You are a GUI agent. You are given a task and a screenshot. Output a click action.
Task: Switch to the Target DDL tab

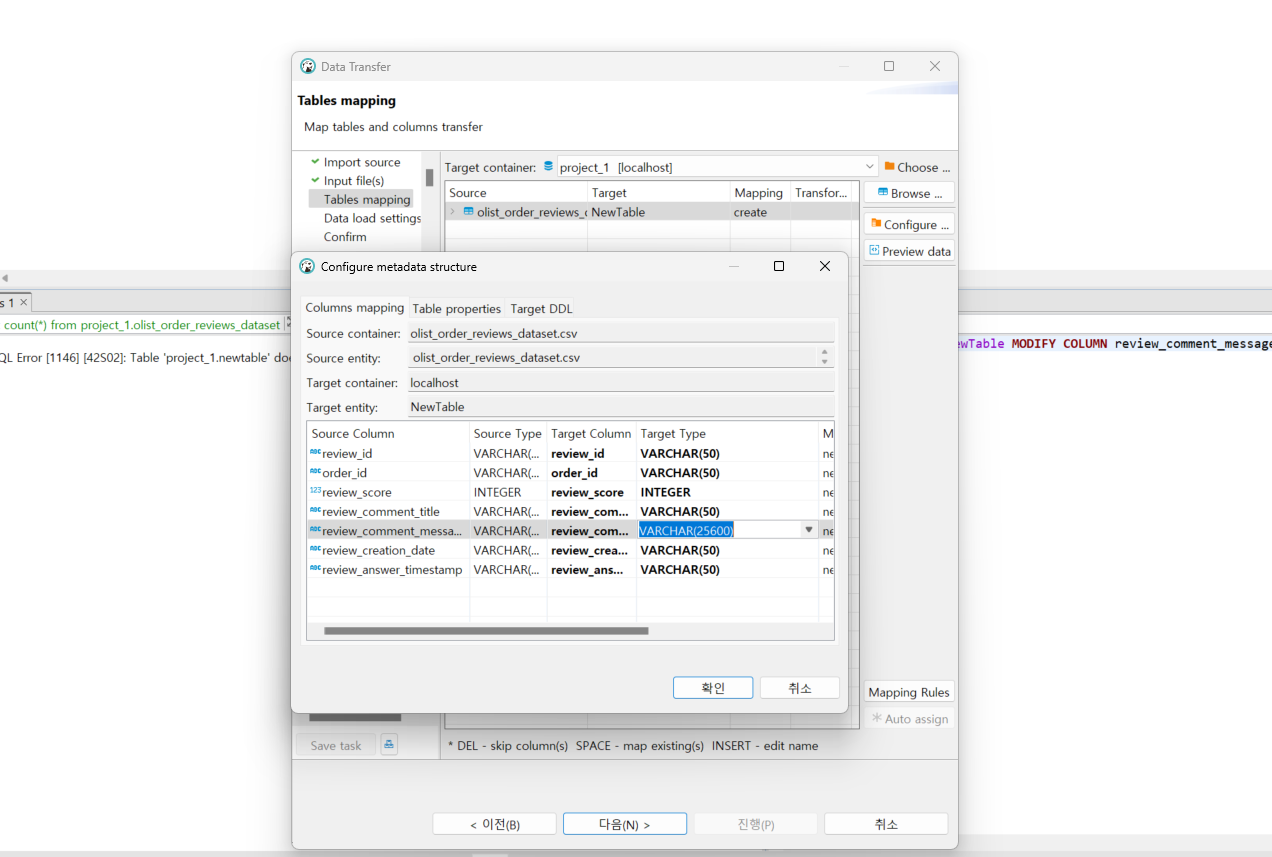point(541,308)
